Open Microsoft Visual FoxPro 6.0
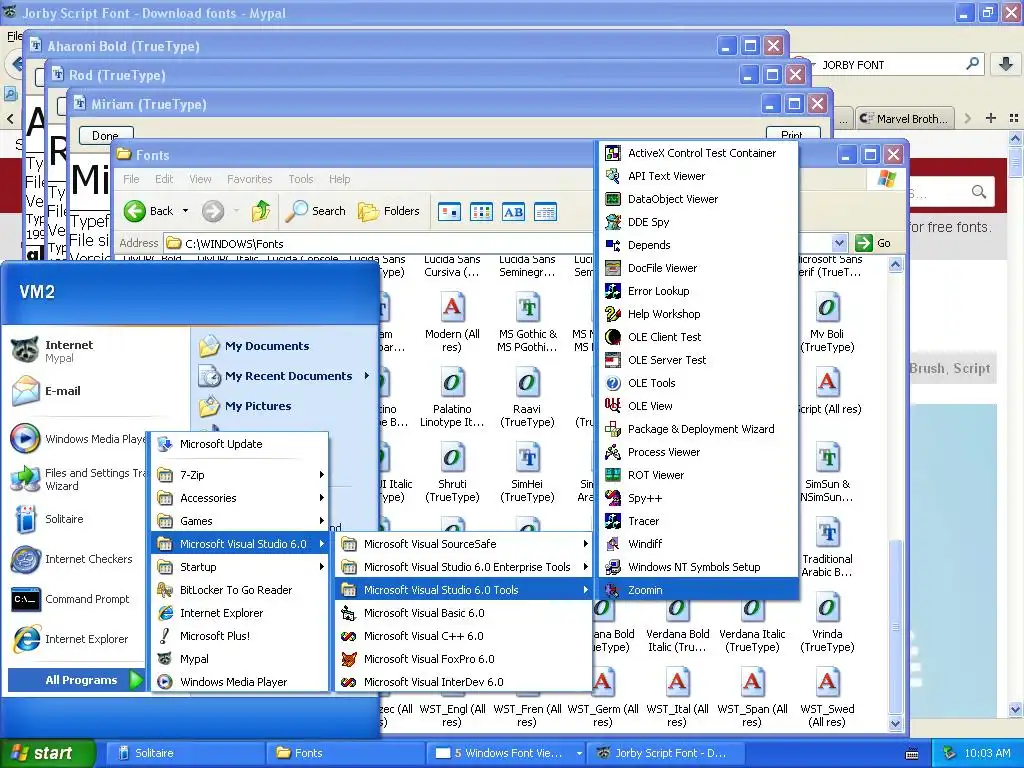The width and height of the screenshot is (1024, 768). [x=463, y=659]
